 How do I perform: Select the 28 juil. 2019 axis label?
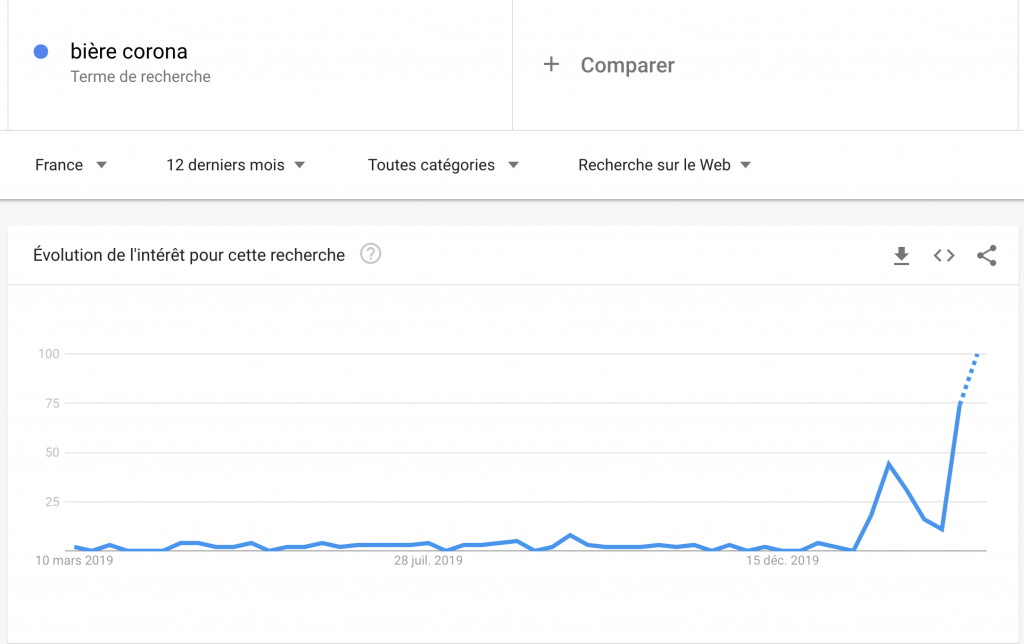tap(428, 560)
